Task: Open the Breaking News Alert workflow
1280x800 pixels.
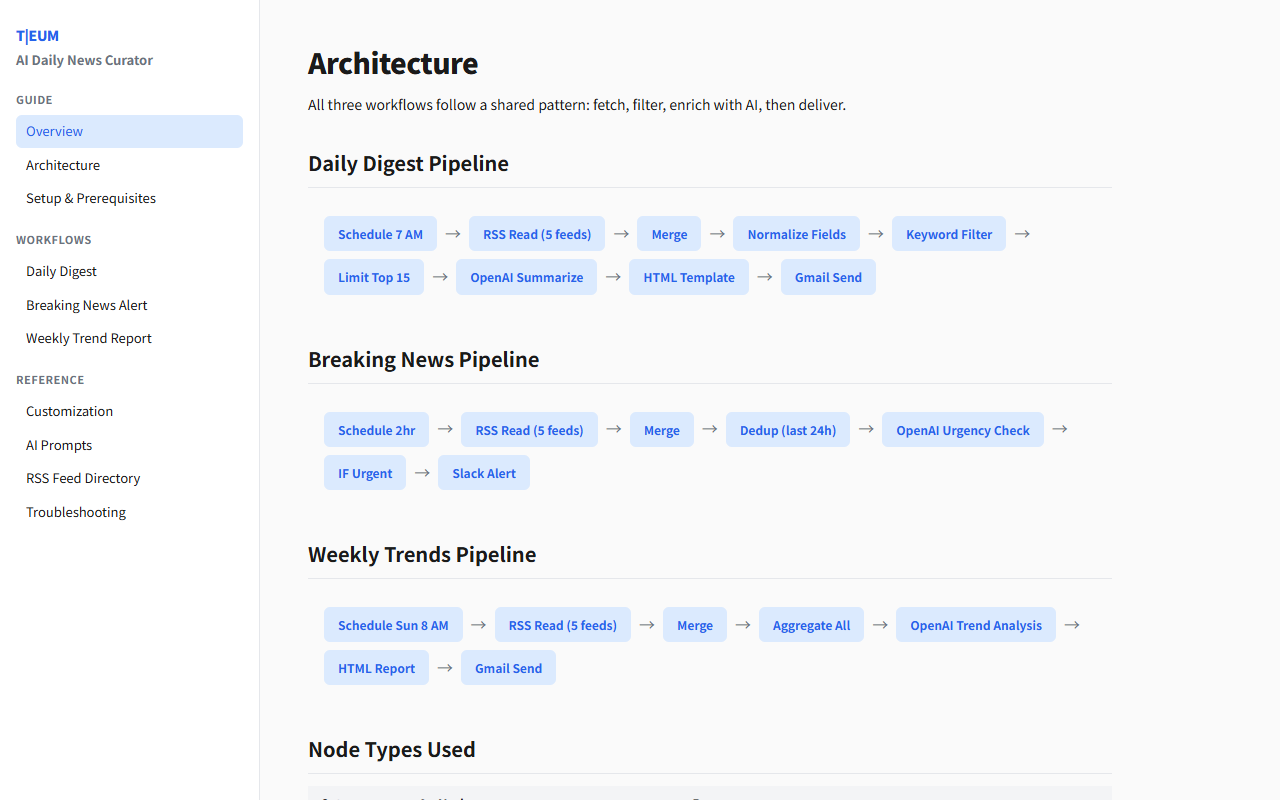Action: pyautogui.click(x=86, y=304)
